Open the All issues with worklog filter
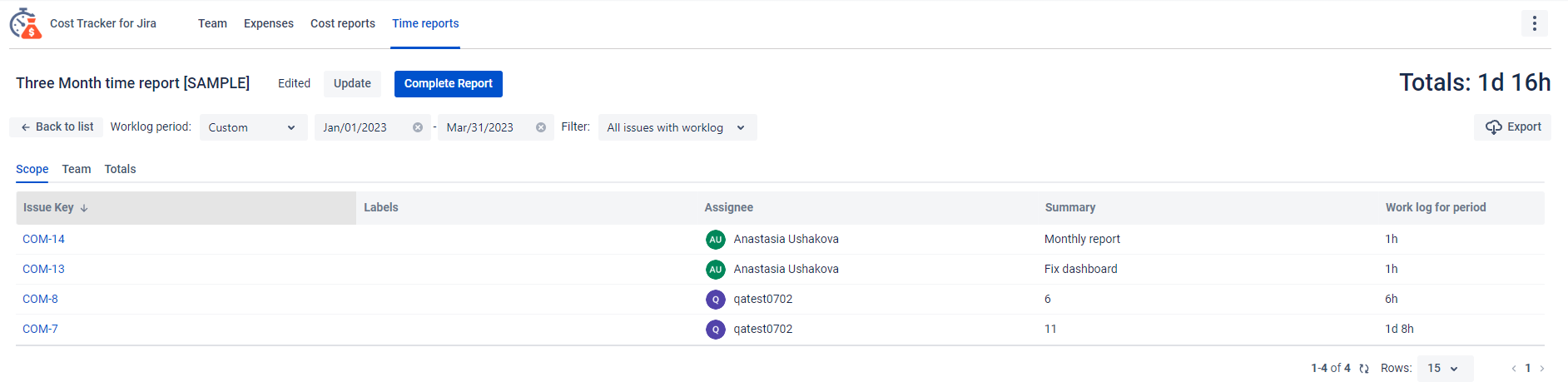This screenshot has height=387, width=1568. [x=677, y=127]
